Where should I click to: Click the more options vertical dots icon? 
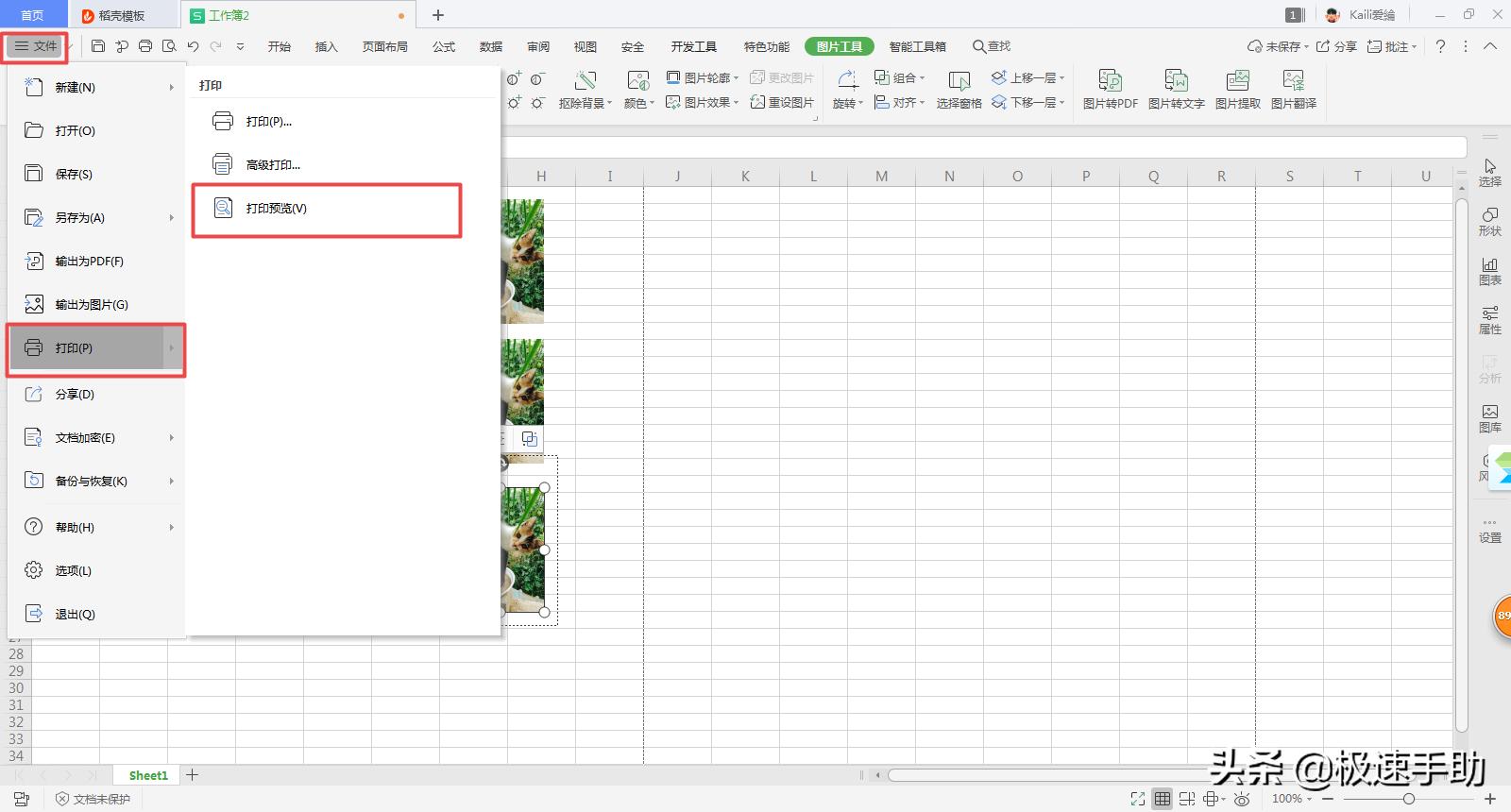pyautogui.click(x=1466, y=46)
